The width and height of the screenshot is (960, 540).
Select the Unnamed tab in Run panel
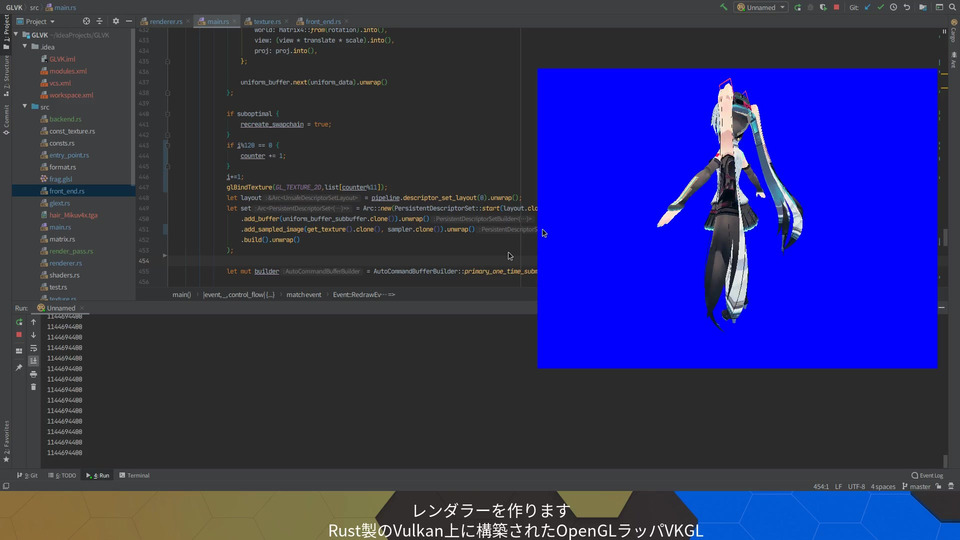60,308
